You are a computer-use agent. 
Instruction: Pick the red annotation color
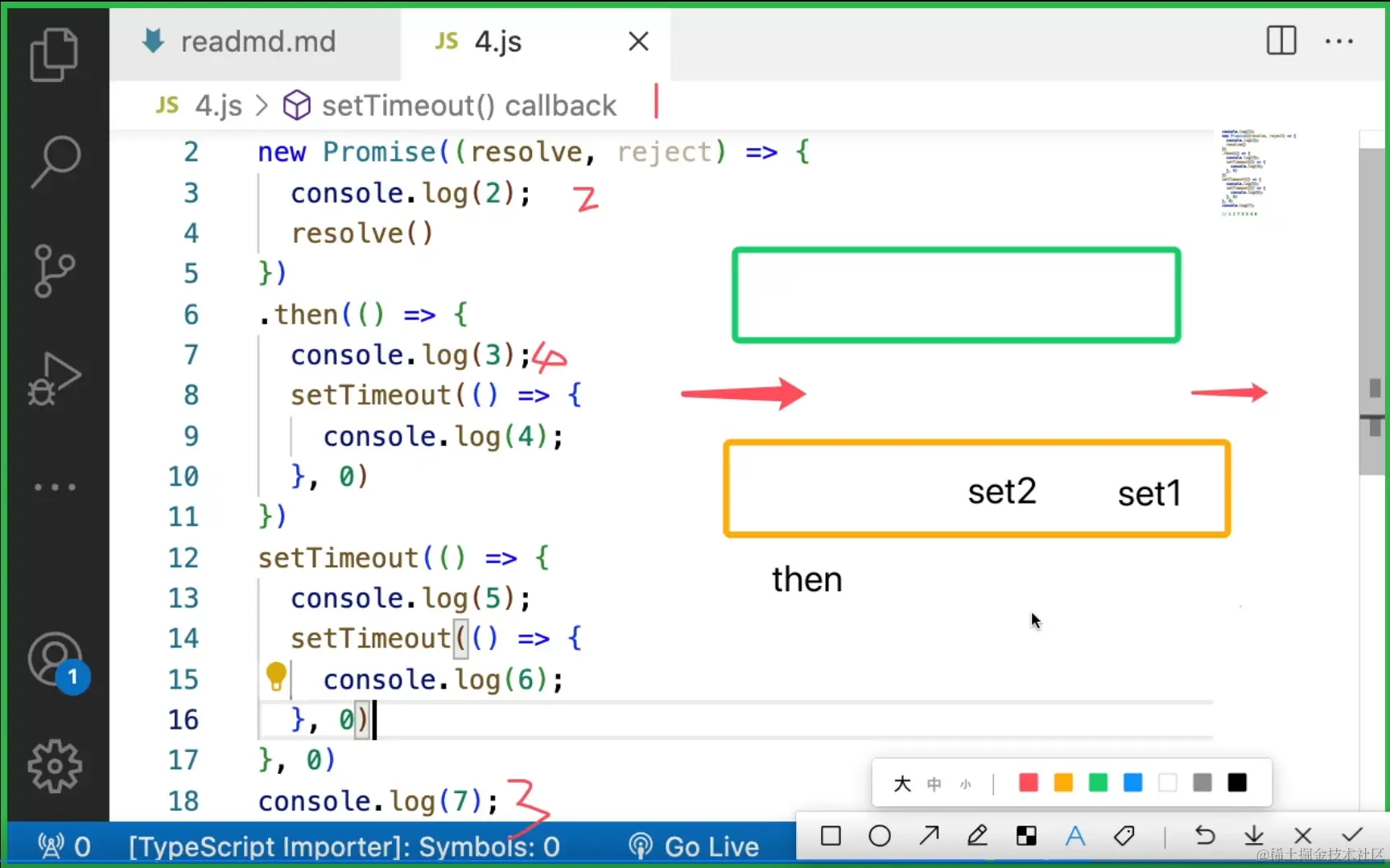coord(1029,783)
